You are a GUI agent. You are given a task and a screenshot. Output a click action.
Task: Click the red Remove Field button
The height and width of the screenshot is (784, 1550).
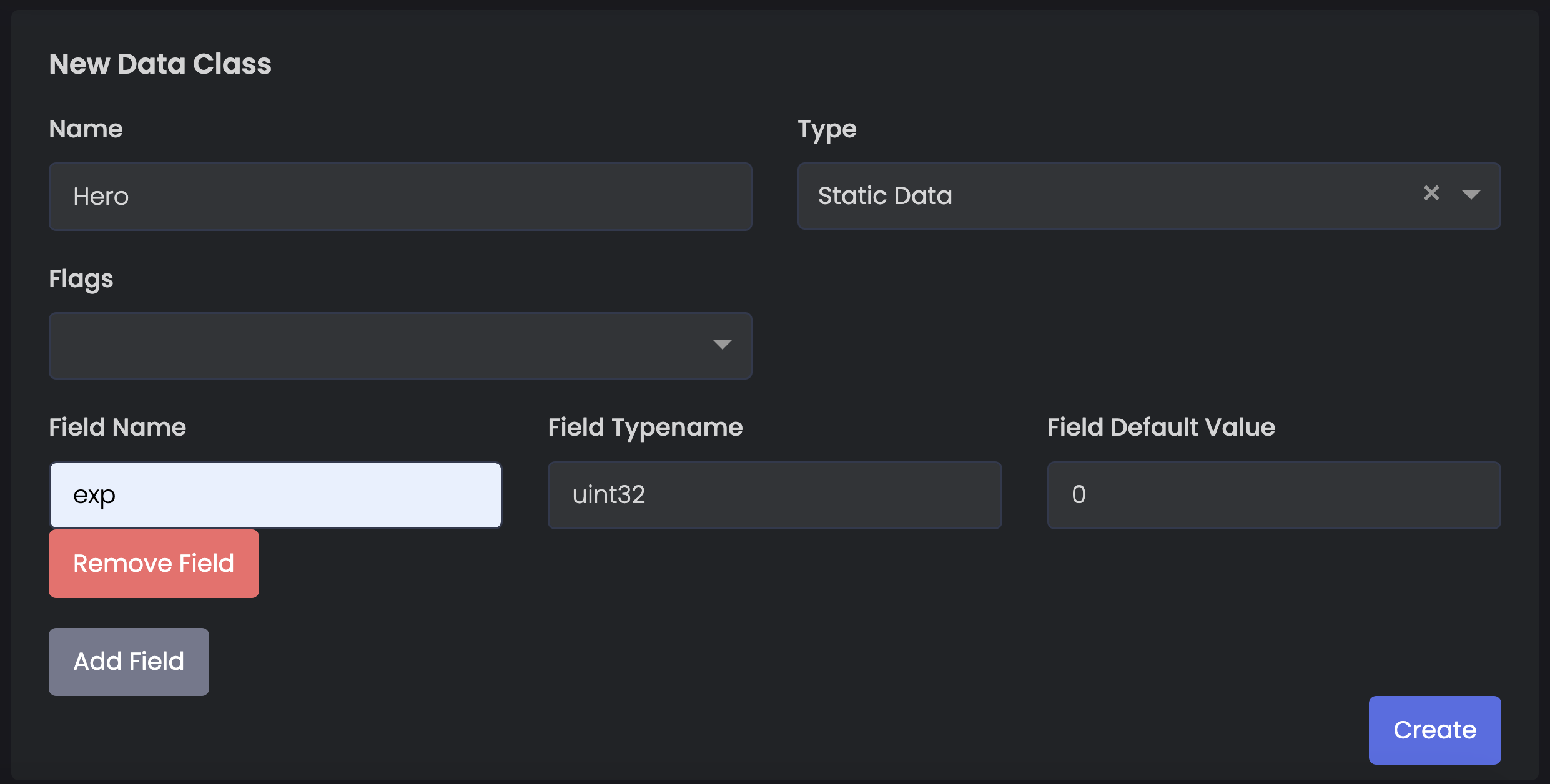pyautogui.click(x=154, y=564)
